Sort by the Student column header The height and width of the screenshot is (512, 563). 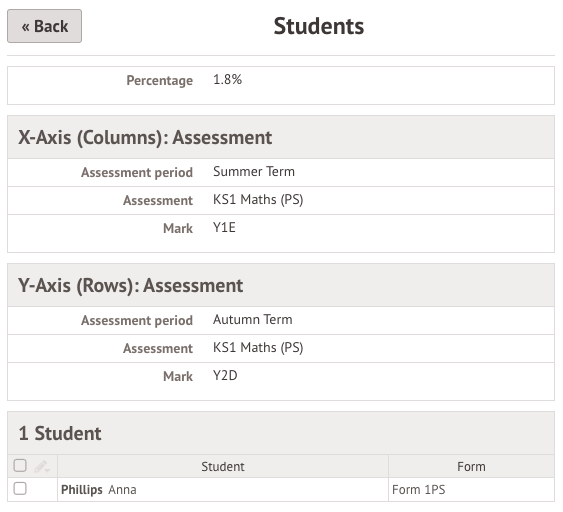point(223,467)
